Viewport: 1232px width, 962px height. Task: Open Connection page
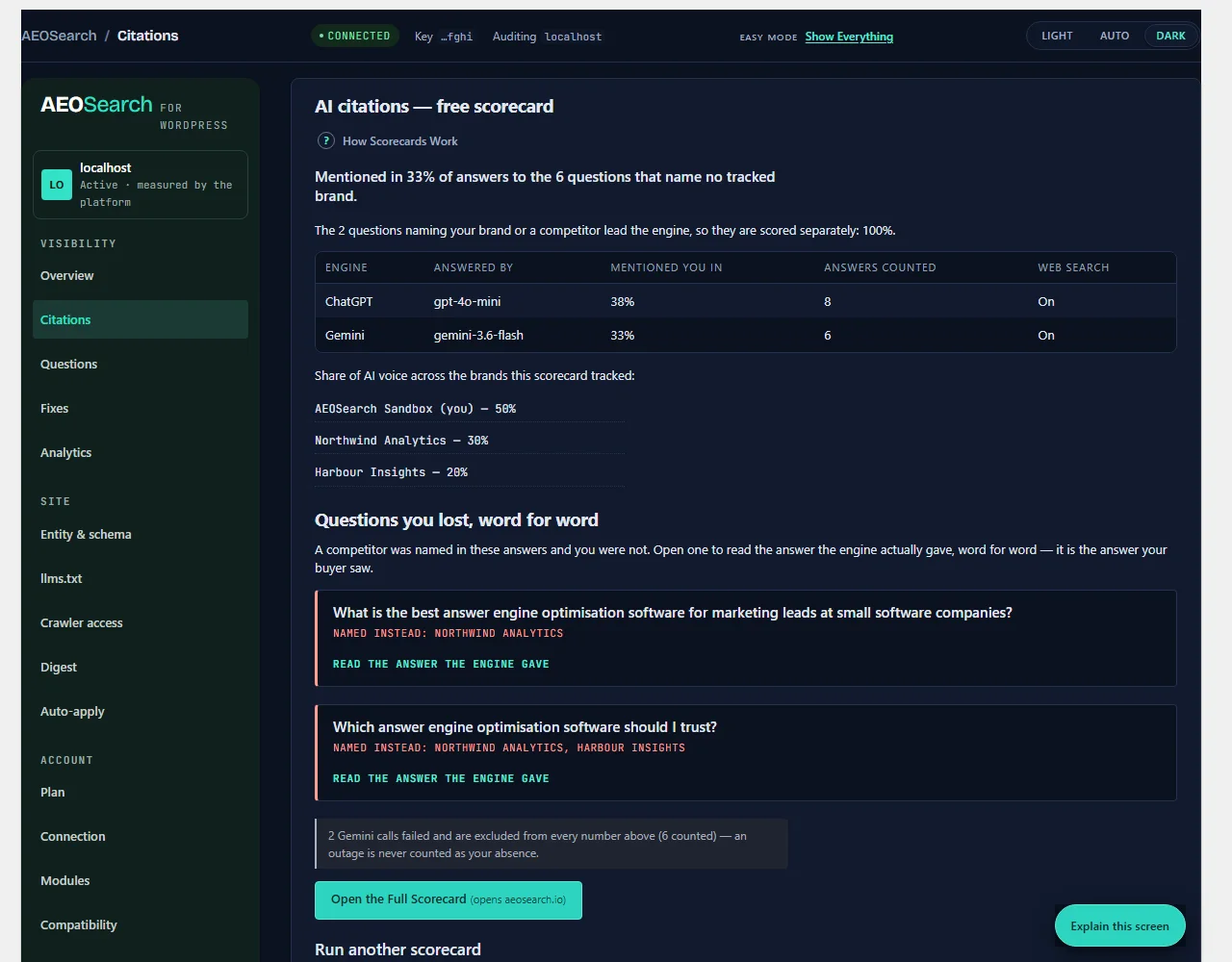[141, 836]
